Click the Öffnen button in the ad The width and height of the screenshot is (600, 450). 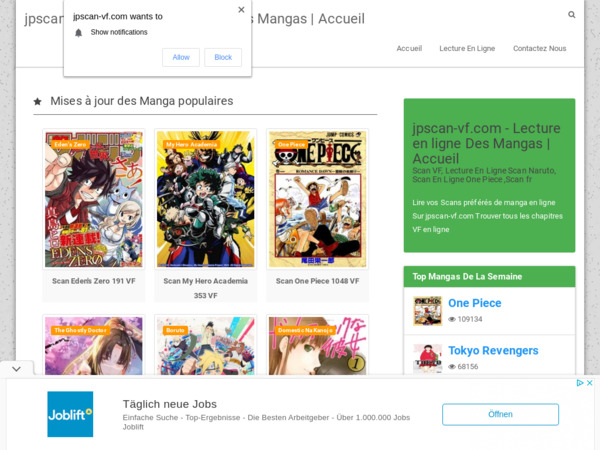(x=500, y=414)
